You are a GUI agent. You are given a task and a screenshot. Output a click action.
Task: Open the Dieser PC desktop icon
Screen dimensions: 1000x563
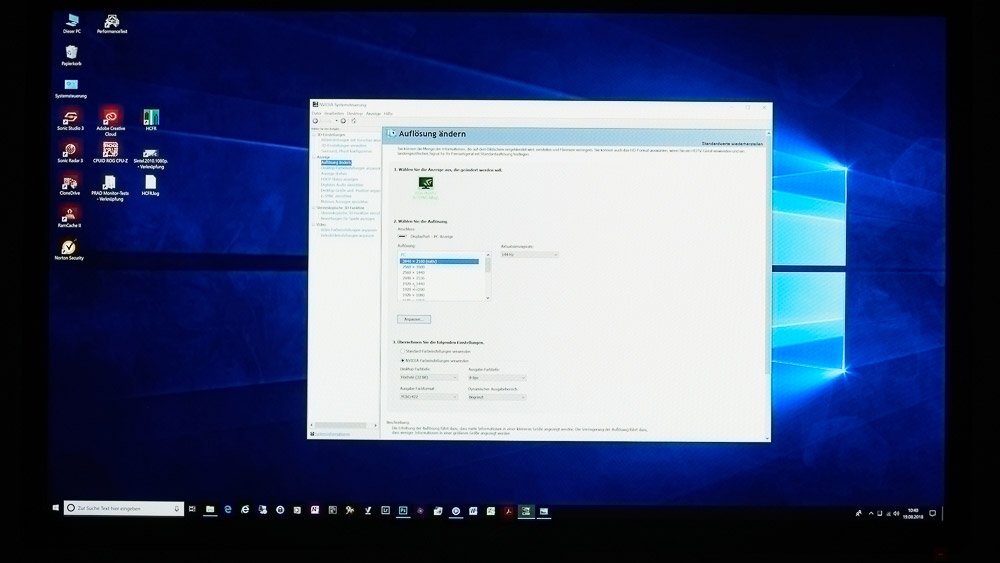(72, 23)
